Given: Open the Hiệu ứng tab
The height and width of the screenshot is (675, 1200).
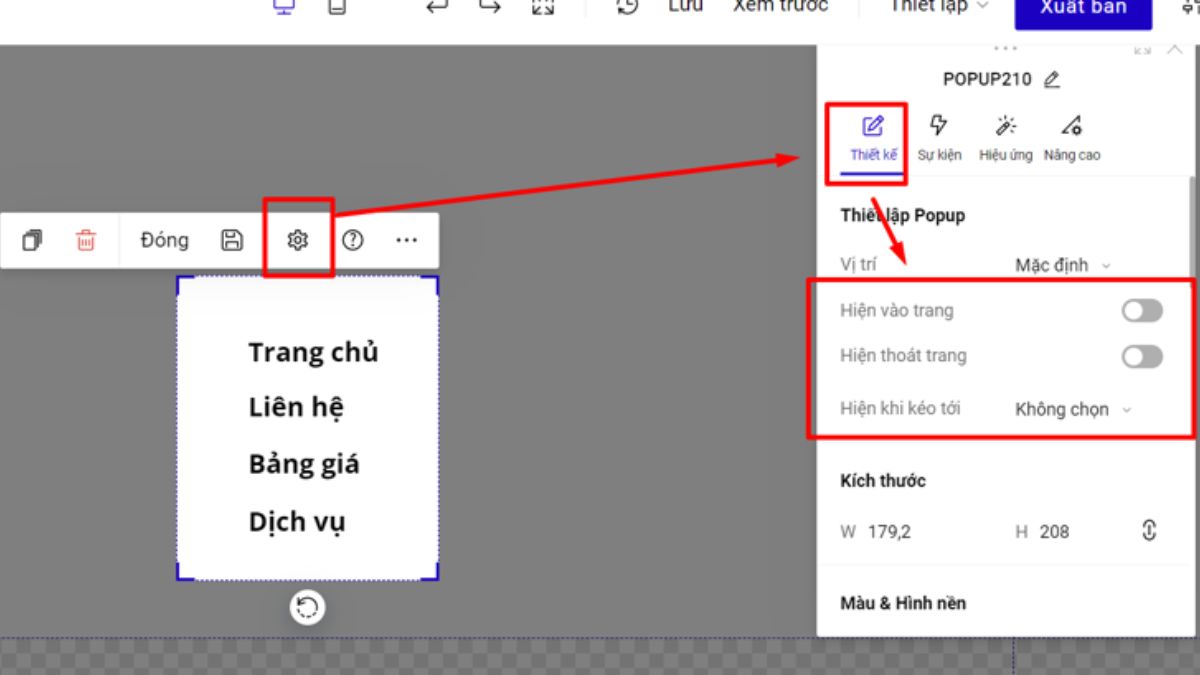Looking at the screenshot, I should 1005,136.
